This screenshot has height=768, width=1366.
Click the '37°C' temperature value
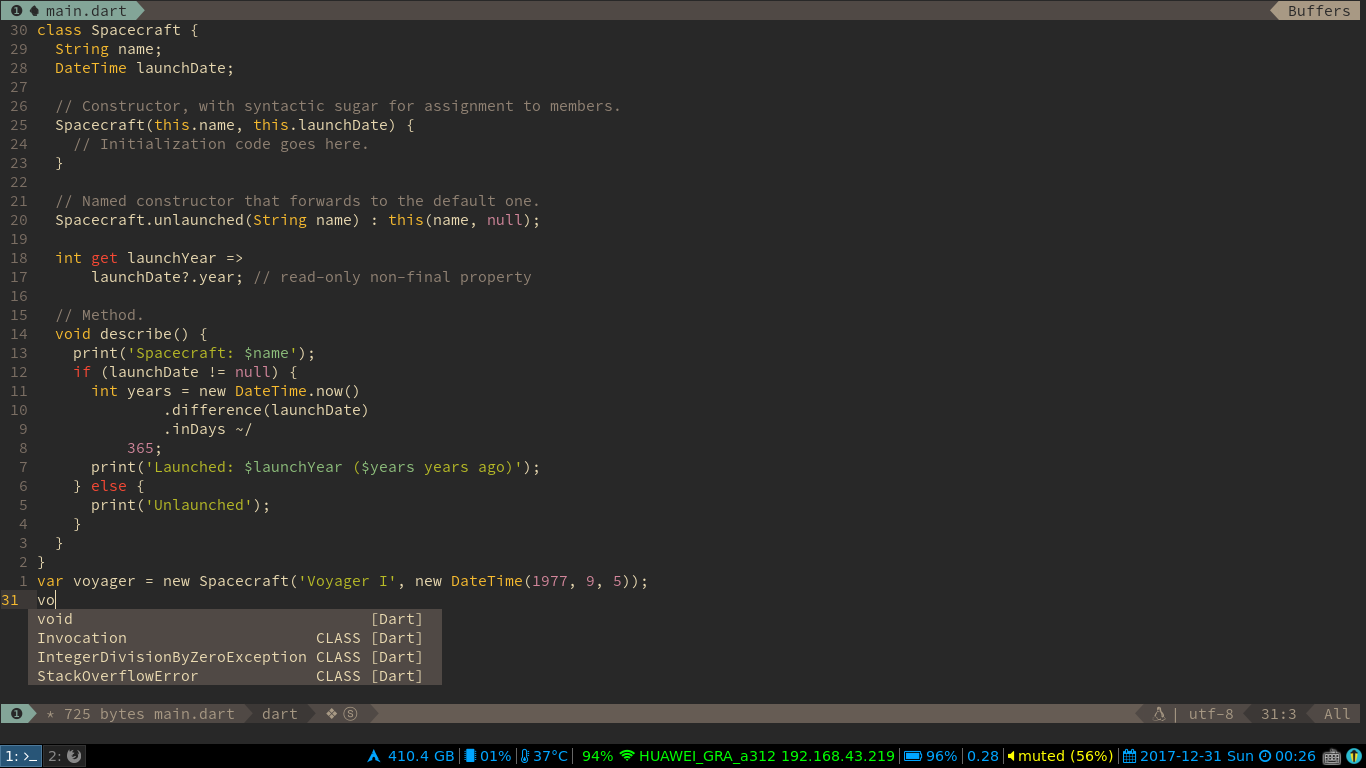[x=550, y=756]
